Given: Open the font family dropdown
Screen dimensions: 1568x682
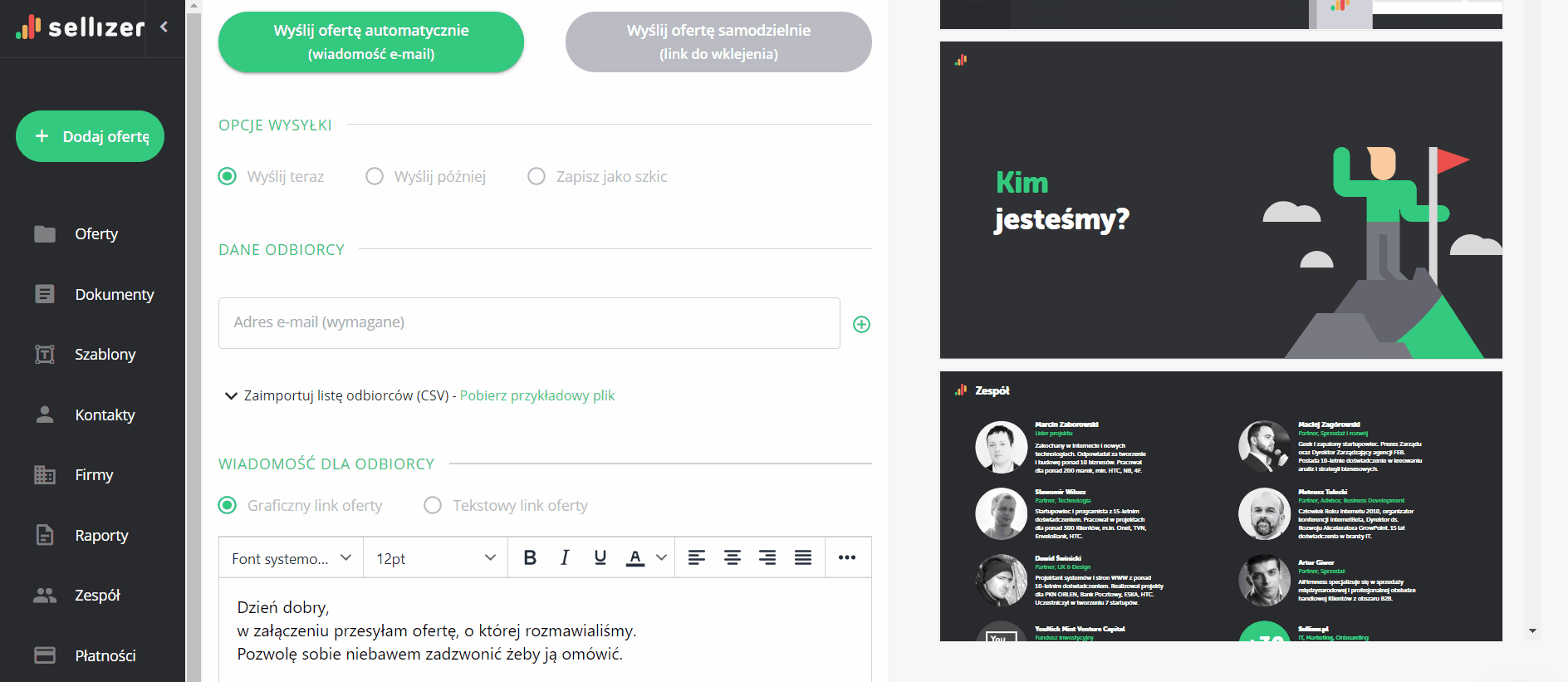Looking at the screenshot, I should point(292,558).
